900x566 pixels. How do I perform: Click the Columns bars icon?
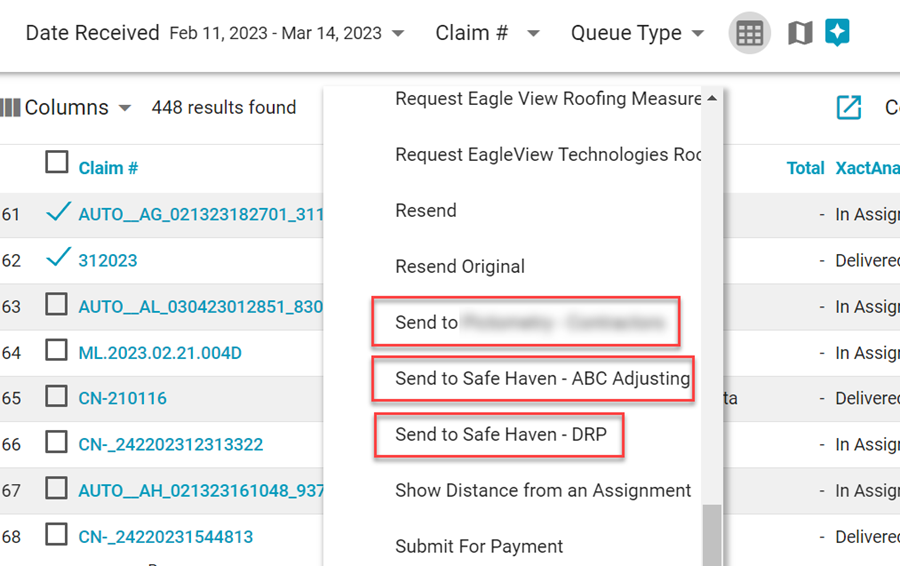click(x=10, y=107)
